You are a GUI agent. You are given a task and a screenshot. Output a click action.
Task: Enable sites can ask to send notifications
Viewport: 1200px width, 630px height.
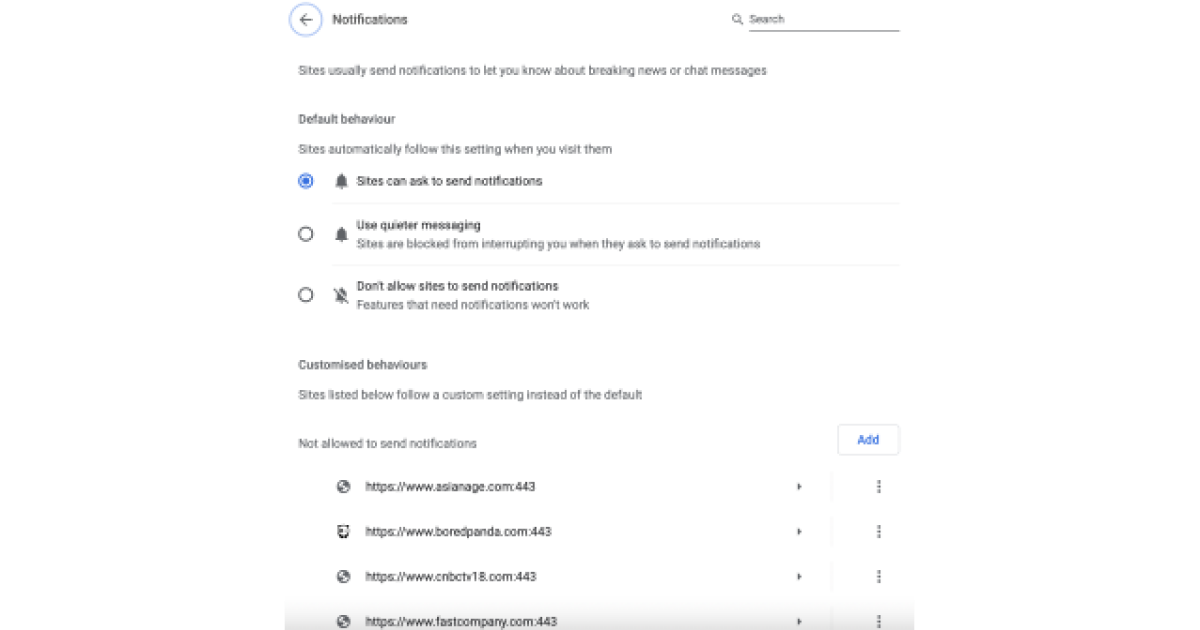tap(306, 181)
